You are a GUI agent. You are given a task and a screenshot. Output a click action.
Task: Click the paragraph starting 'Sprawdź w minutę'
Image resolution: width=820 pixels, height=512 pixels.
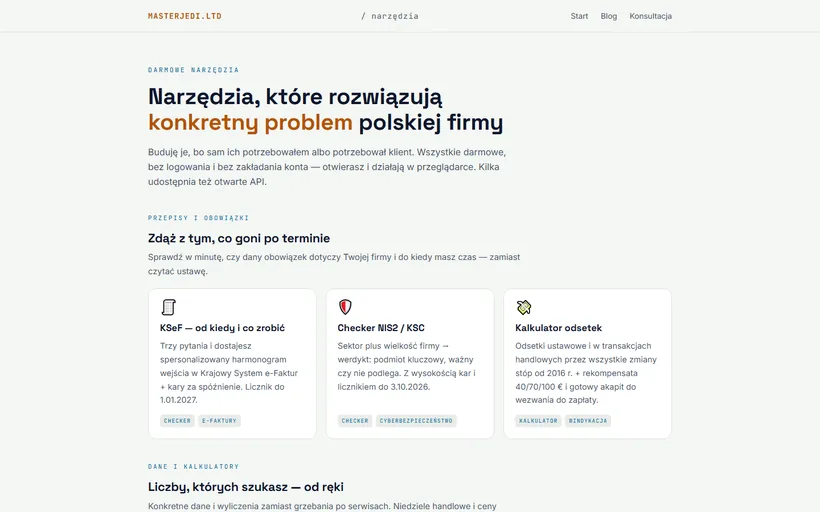[x=334, y=264]
